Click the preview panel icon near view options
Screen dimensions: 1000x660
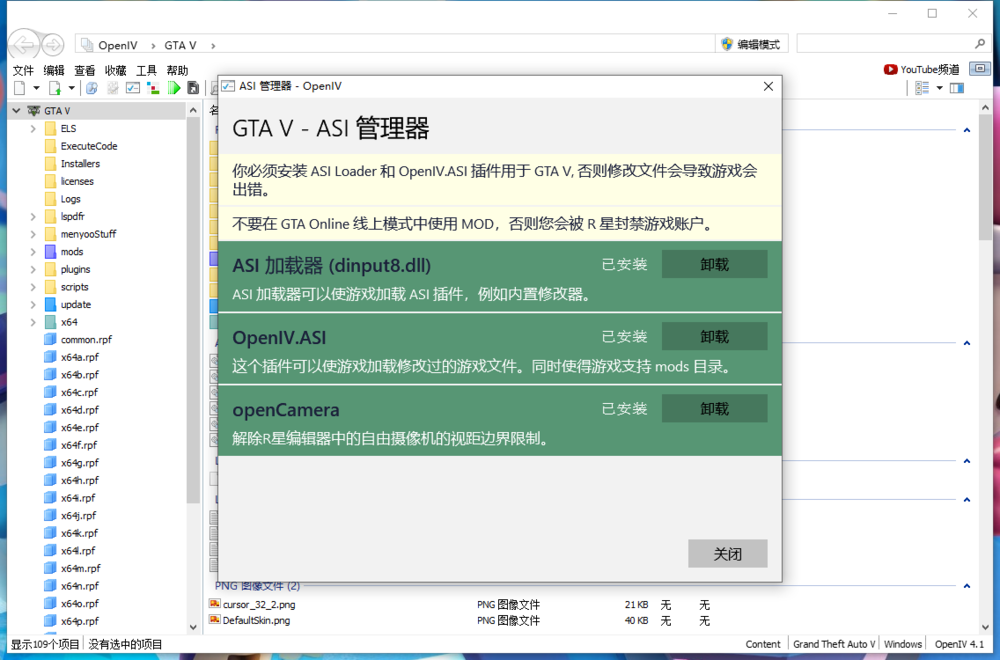click(x=980, y=68)
